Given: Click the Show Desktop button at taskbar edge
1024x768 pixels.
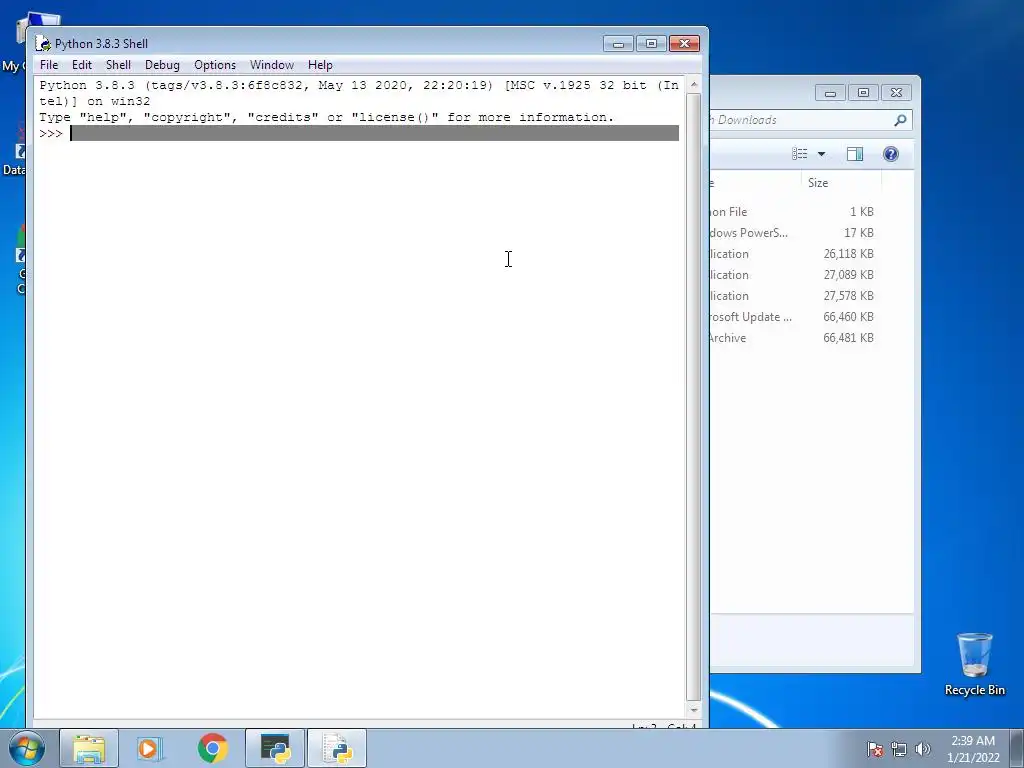Looking at the screenshot, I should point(1017,748).
